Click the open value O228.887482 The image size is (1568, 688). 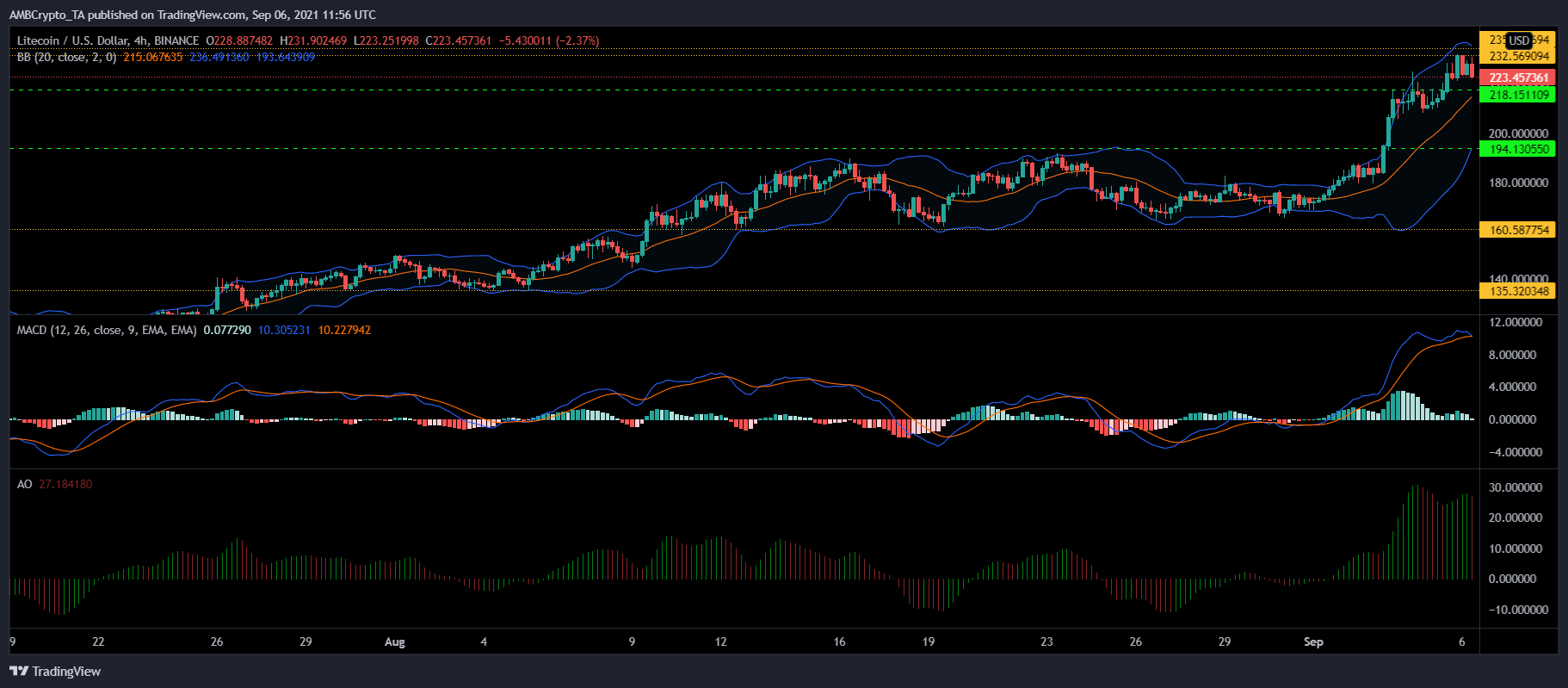(x=239, y=40)
